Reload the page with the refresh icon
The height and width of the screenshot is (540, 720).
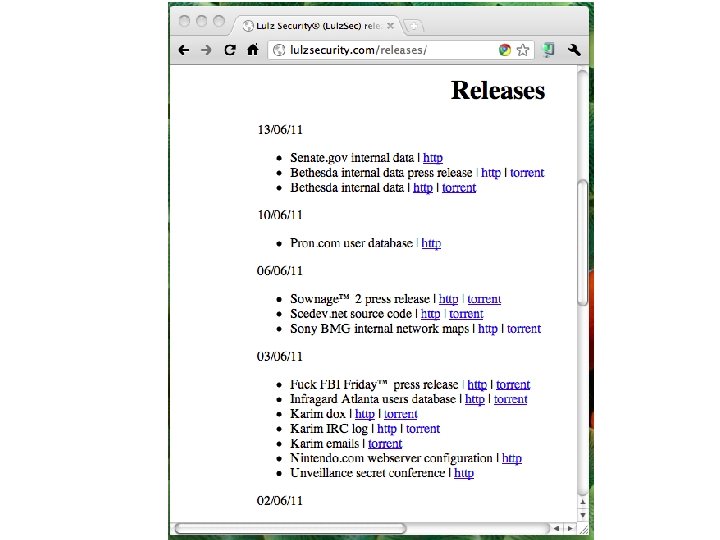coord(230,50)
